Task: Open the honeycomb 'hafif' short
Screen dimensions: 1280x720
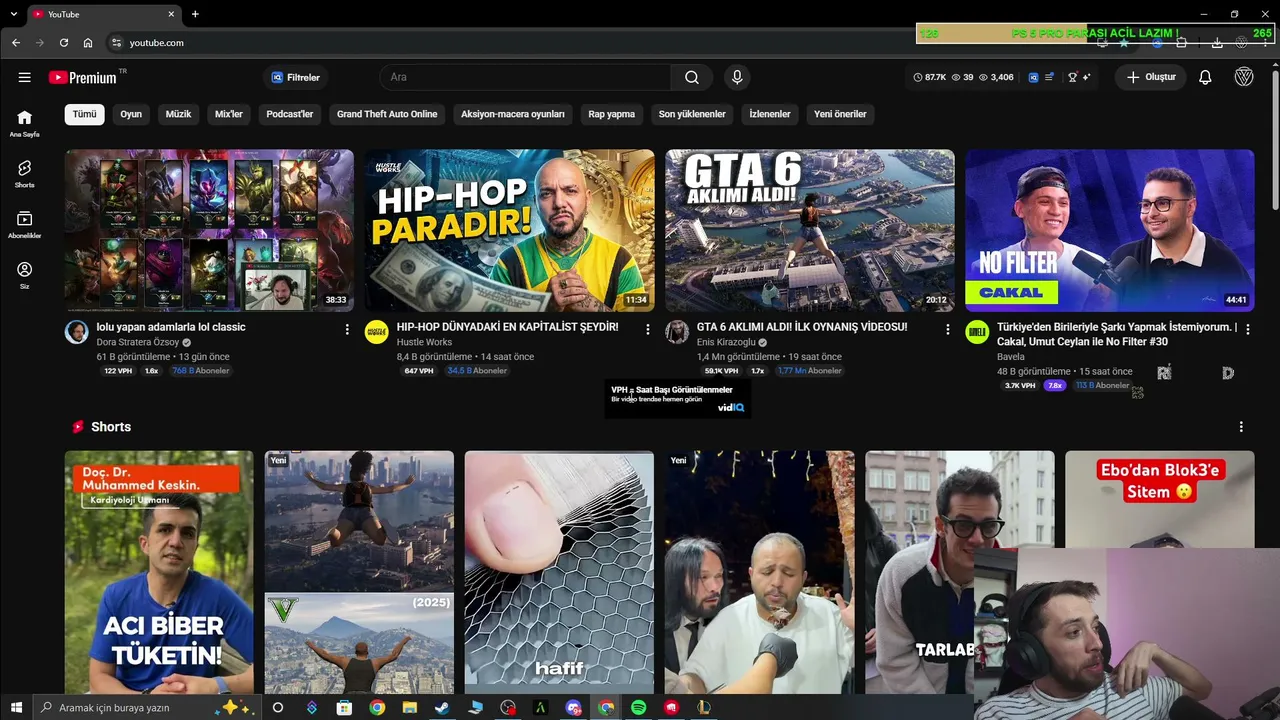Action: [559, 572]
